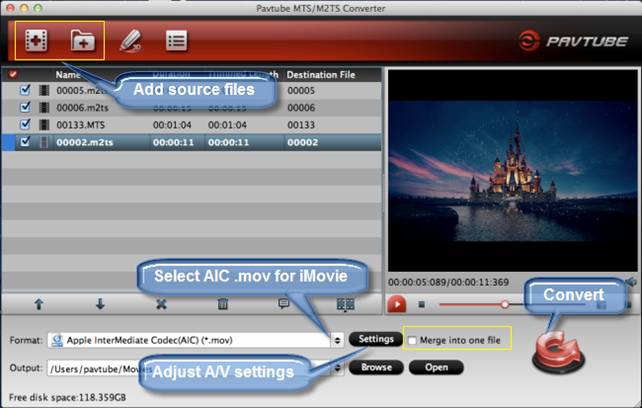Enable Merge into one file checkbox
The width and height of the screenshot is (642, 408).
[412, 340]
